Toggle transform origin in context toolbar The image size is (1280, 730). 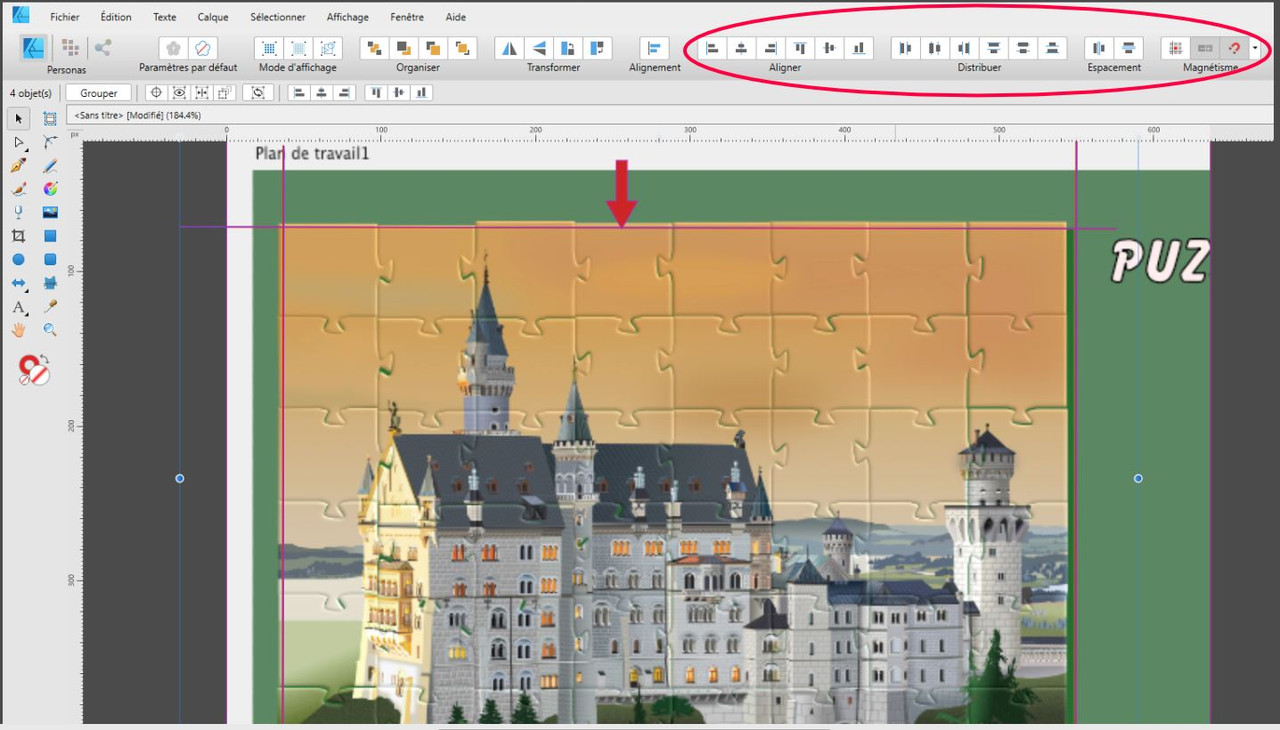155,93
